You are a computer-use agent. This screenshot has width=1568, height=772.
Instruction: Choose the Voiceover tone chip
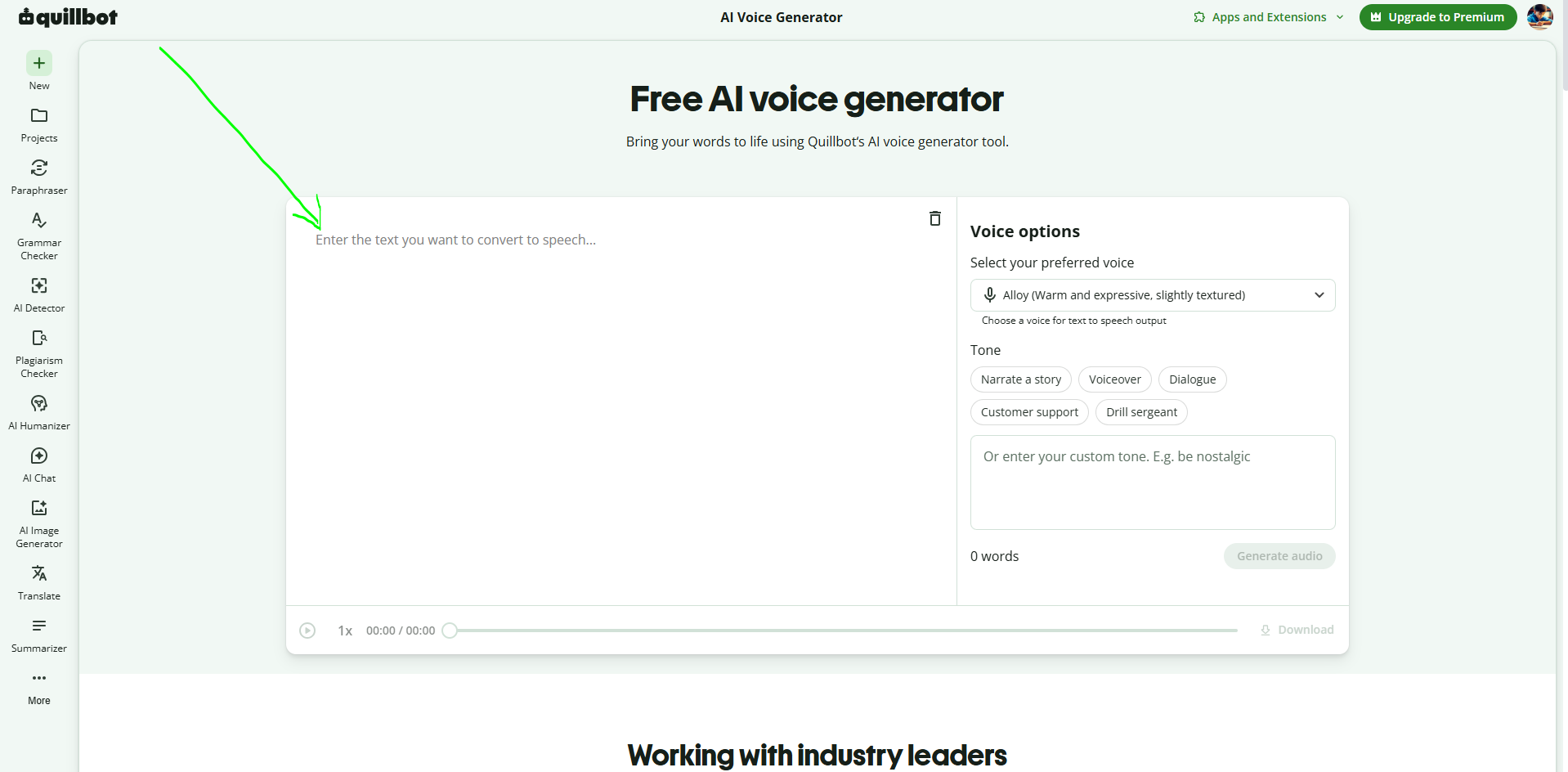[1115, 379]
